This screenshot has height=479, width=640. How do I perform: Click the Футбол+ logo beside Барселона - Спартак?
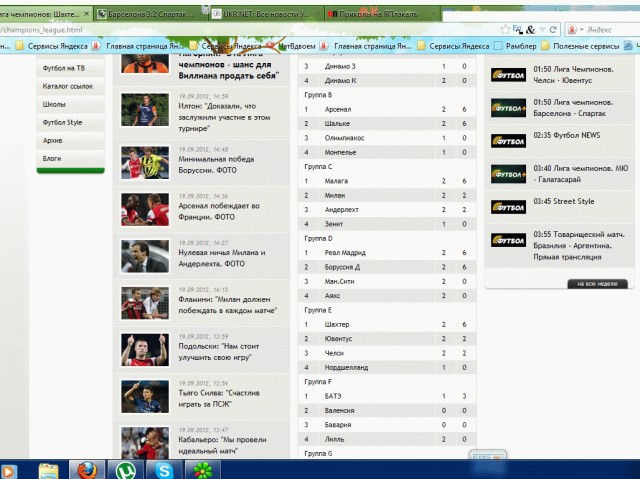[x=508, y=108]
